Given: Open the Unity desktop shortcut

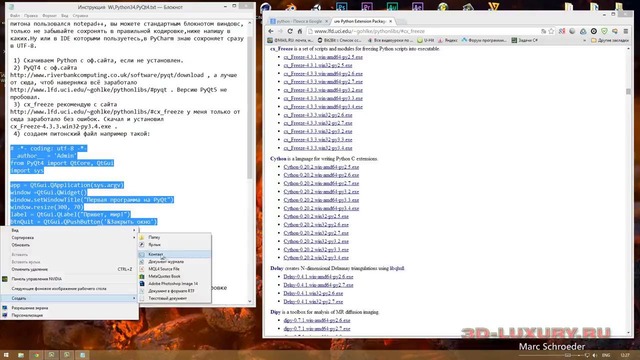Looking at the screenshot, I should pyautogui.click(x=316, y=6).
